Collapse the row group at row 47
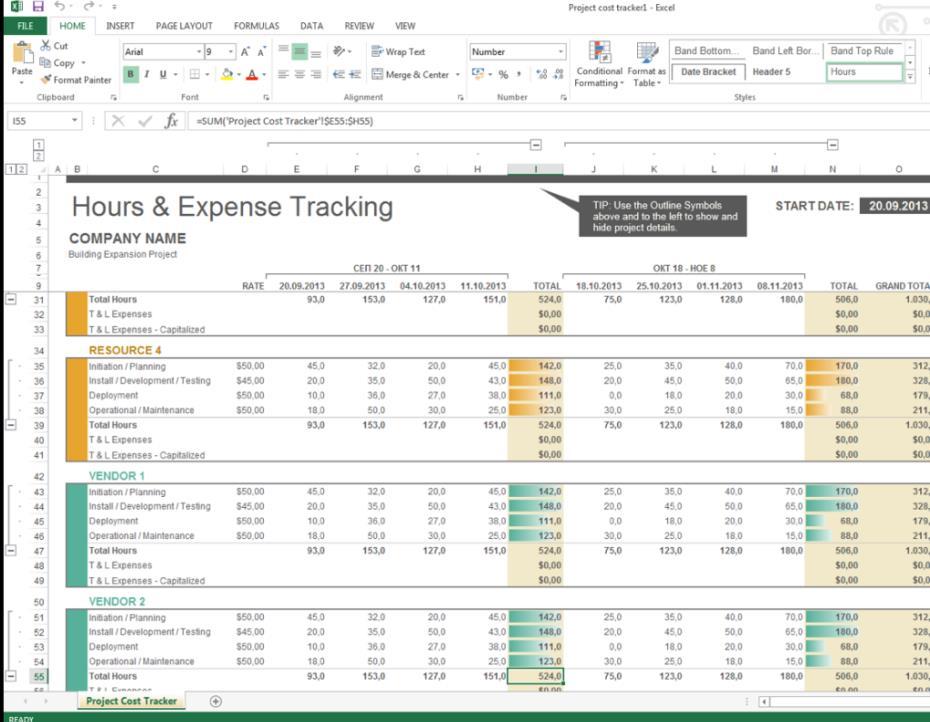930x722 pixels. [x=11, y=550]
